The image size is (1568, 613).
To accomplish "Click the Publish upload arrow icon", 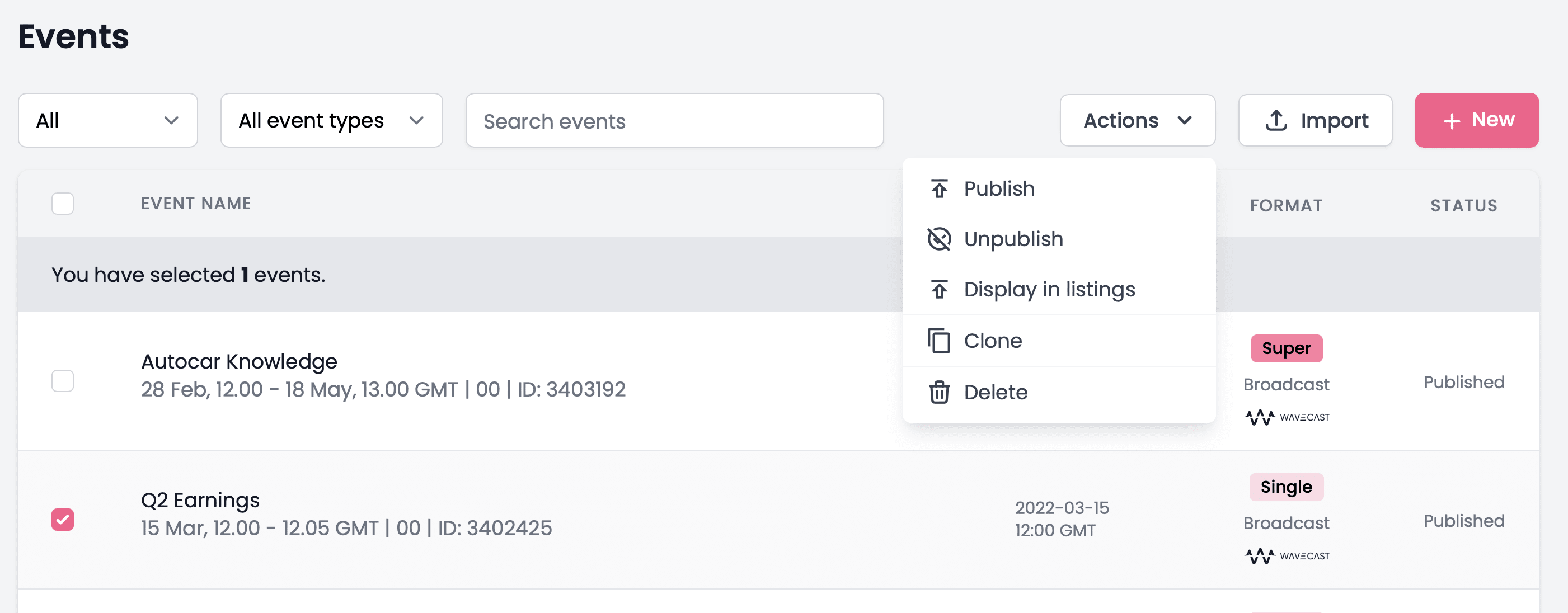I will click(x=939, y=189).
